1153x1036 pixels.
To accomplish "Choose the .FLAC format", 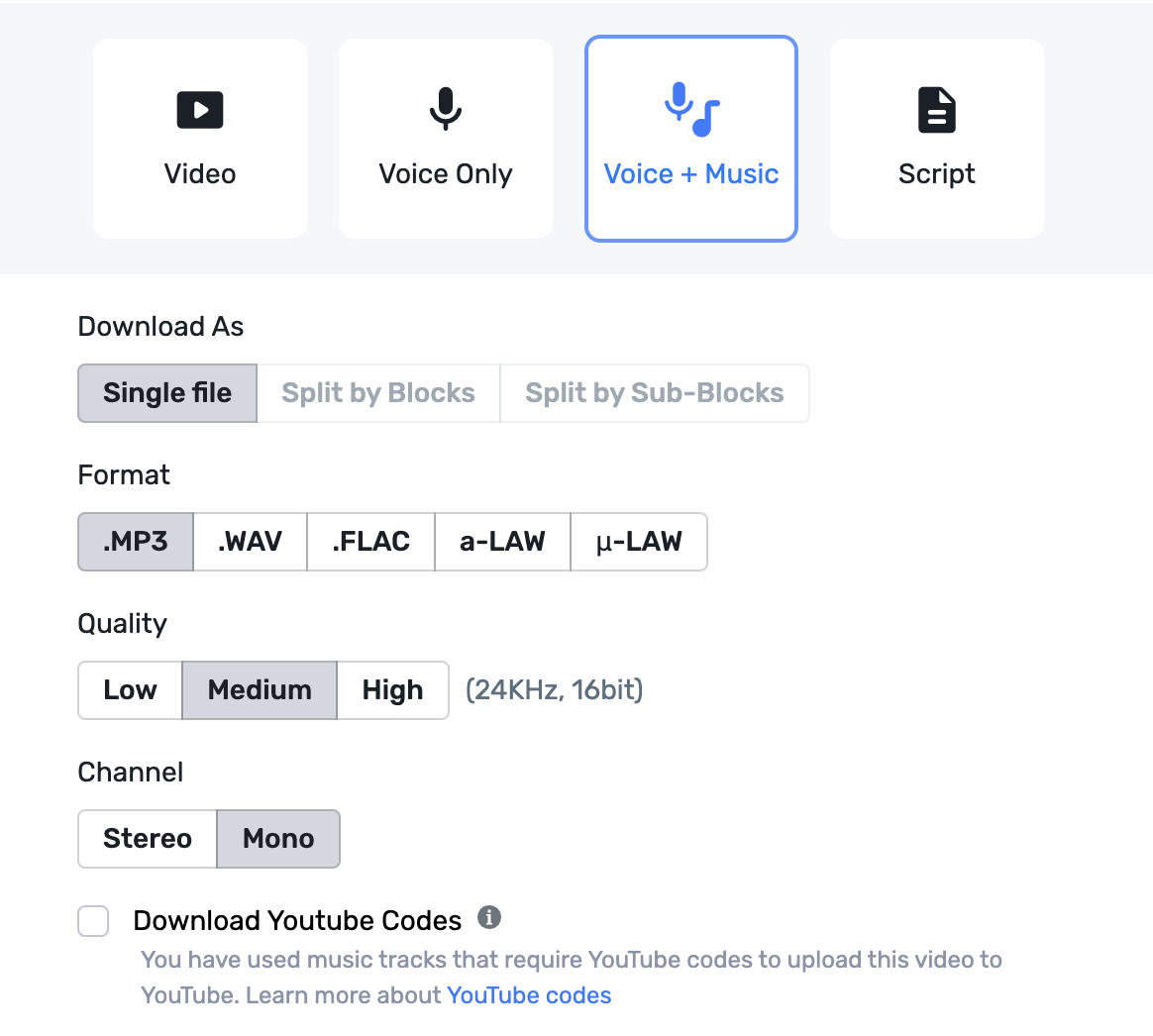I will (x=370, y=542).
